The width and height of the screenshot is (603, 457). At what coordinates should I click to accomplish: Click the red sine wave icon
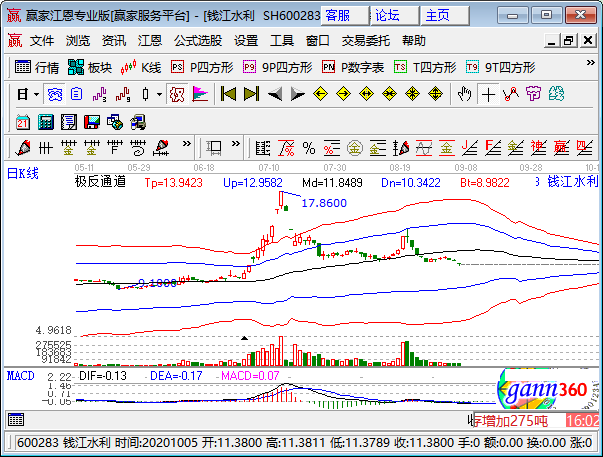coord(424,148)
